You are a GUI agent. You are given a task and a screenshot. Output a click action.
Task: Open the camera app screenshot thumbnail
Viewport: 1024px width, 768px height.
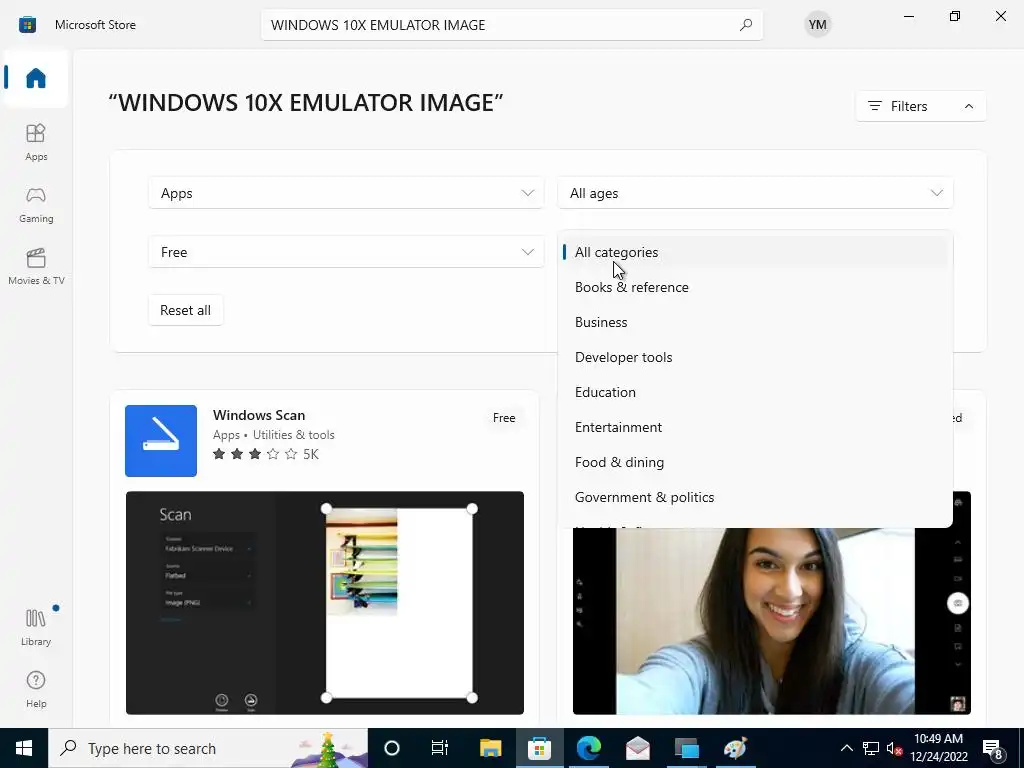tap(771, 620)
